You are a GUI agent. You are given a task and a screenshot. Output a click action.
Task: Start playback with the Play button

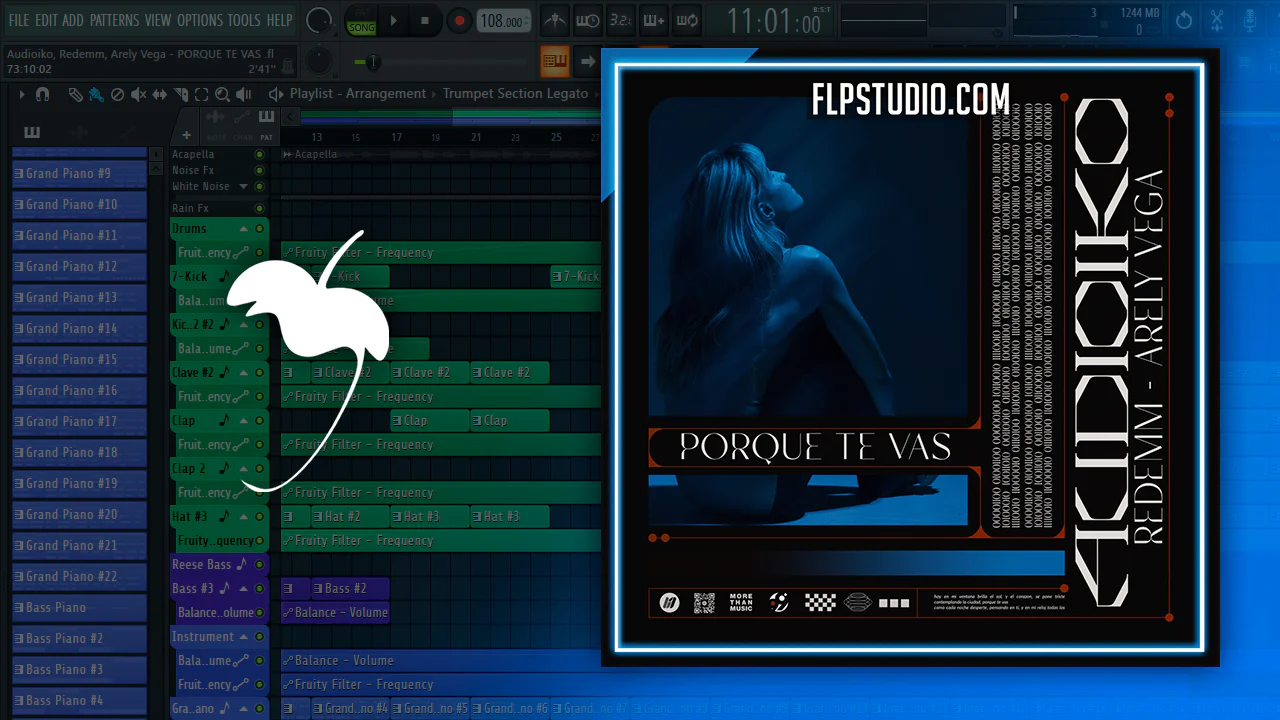pos(394,20)
